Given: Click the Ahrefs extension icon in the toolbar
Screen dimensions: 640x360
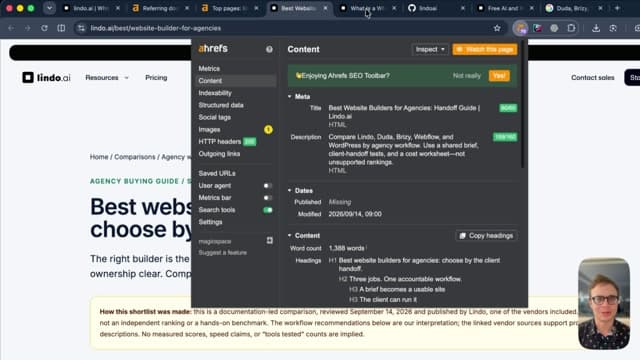Looking at the screenshot, I should tap(520, 28).
